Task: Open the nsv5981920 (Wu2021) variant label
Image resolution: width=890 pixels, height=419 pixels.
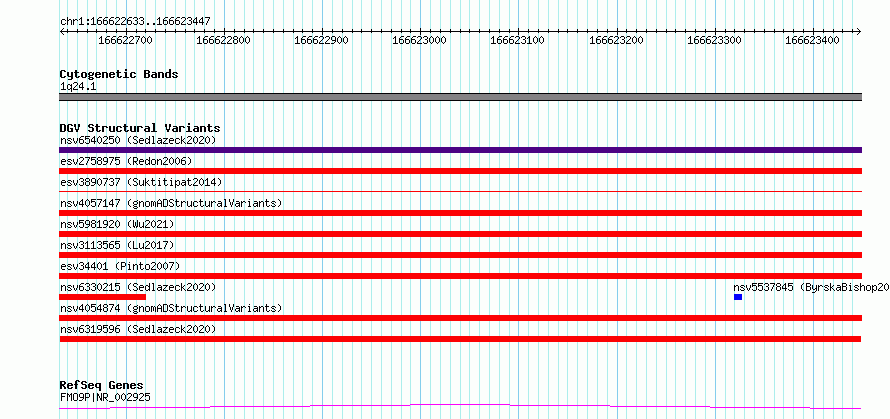Action: (117, 224)
